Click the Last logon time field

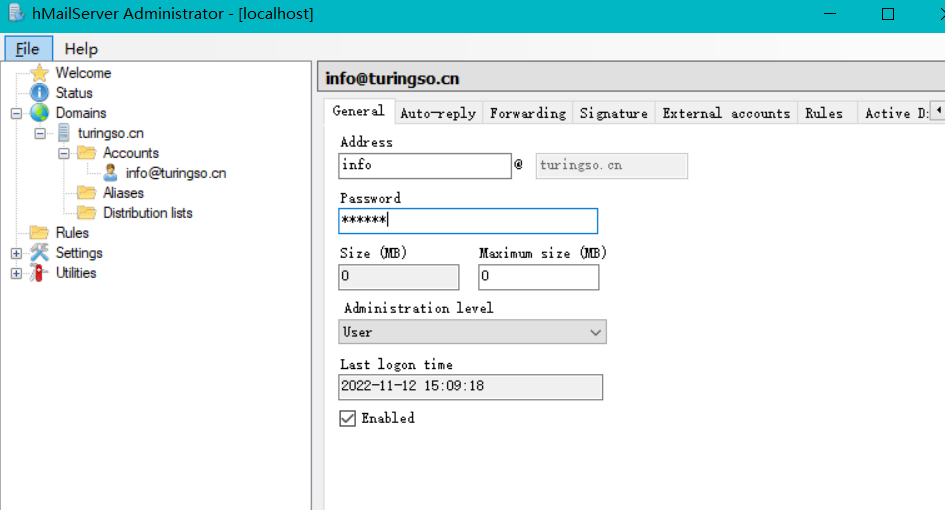tap(471, 387)
